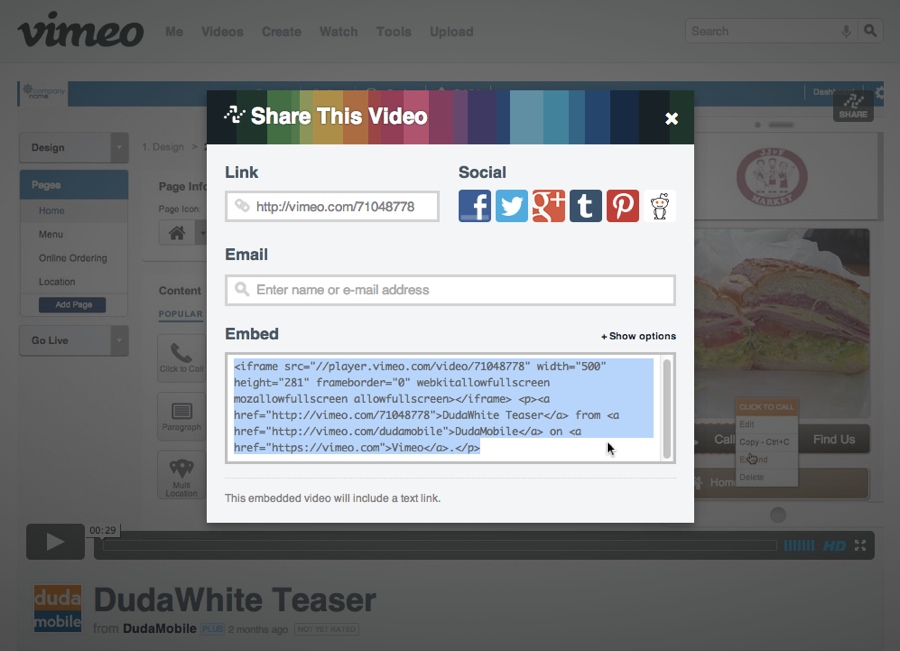This screenshot has width=900, height=651.
Task: Open the Me menu
Action: (174, 32)
